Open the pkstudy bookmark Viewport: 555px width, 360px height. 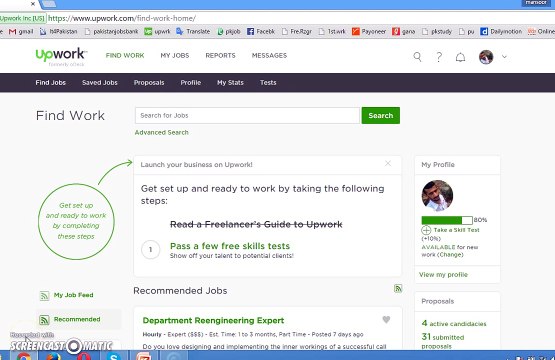[438, 32]
